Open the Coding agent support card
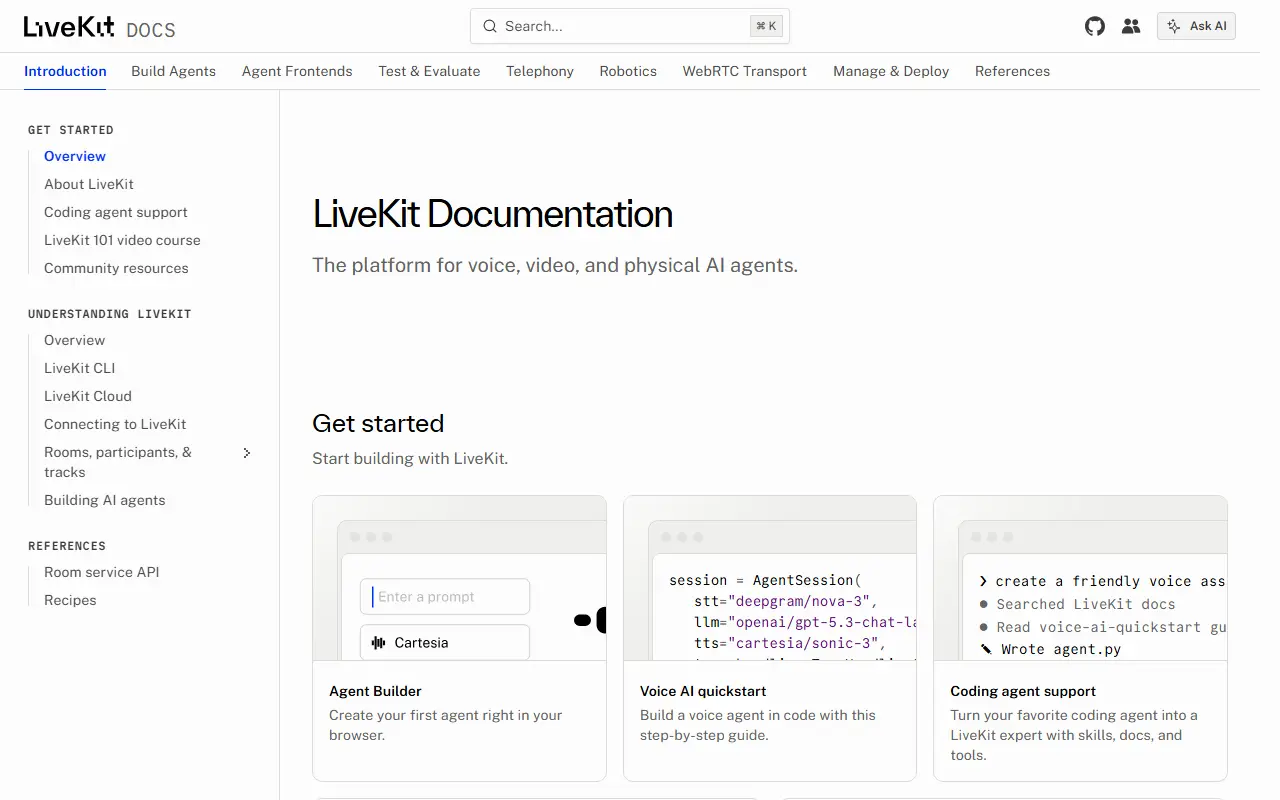The image size is (1280, 800). [x=1080, y=638]
